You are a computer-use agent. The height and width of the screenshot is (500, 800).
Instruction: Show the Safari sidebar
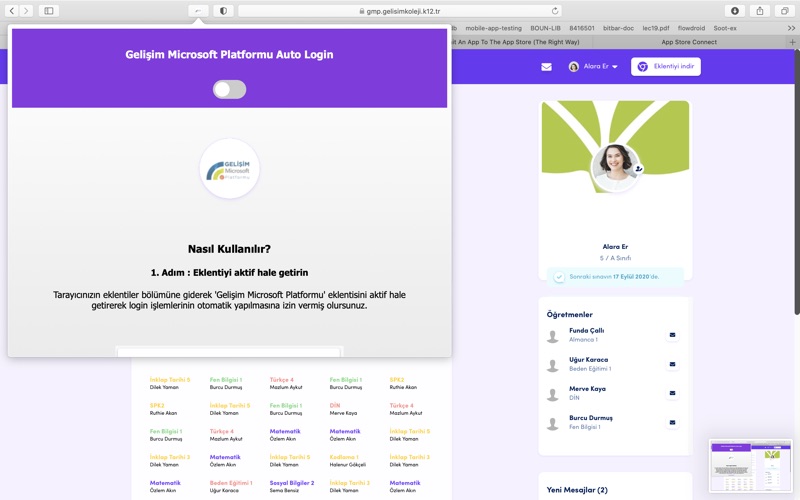pos(48,10)
